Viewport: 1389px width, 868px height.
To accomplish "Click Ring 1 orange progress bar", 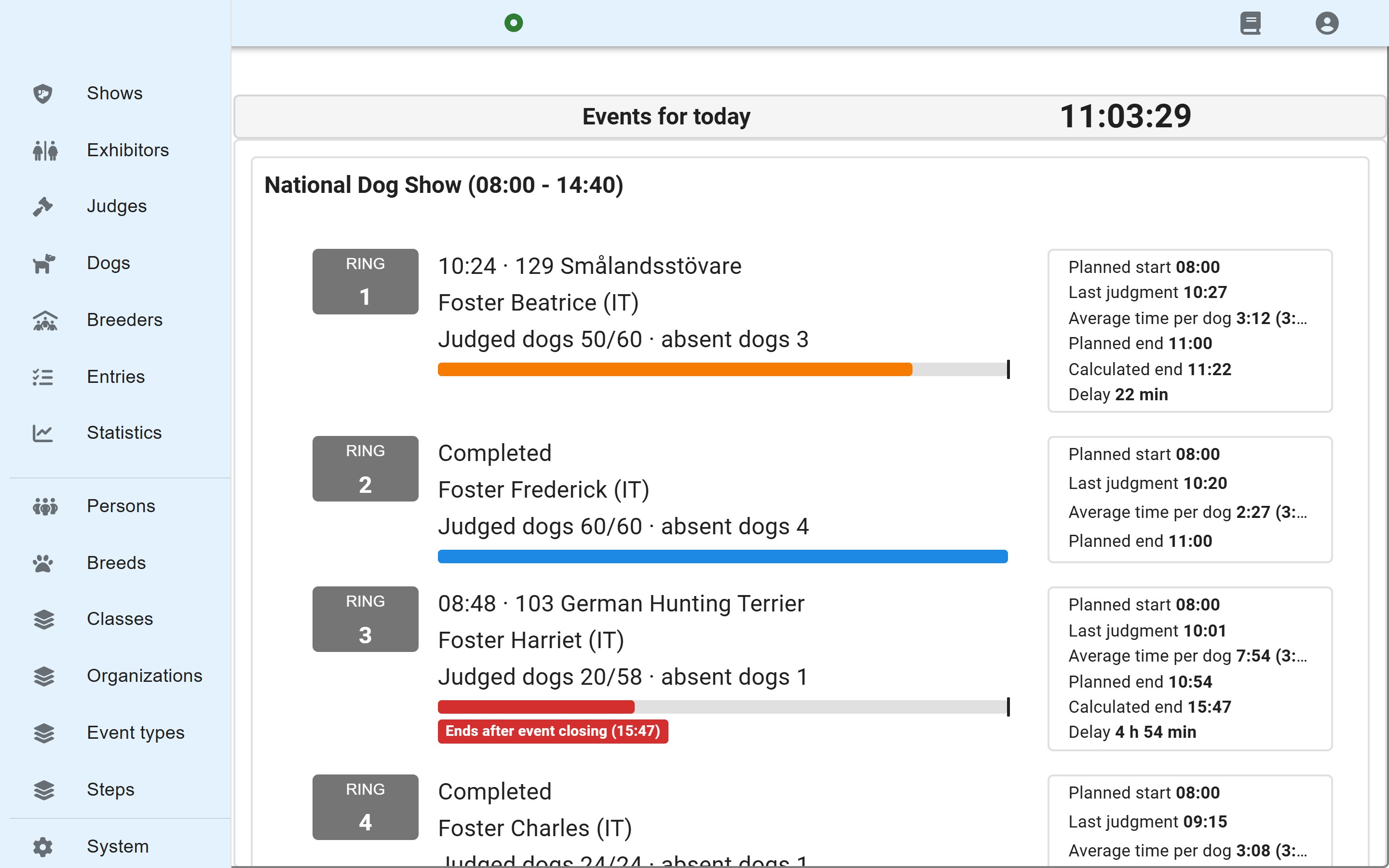I will pos(722,369).
